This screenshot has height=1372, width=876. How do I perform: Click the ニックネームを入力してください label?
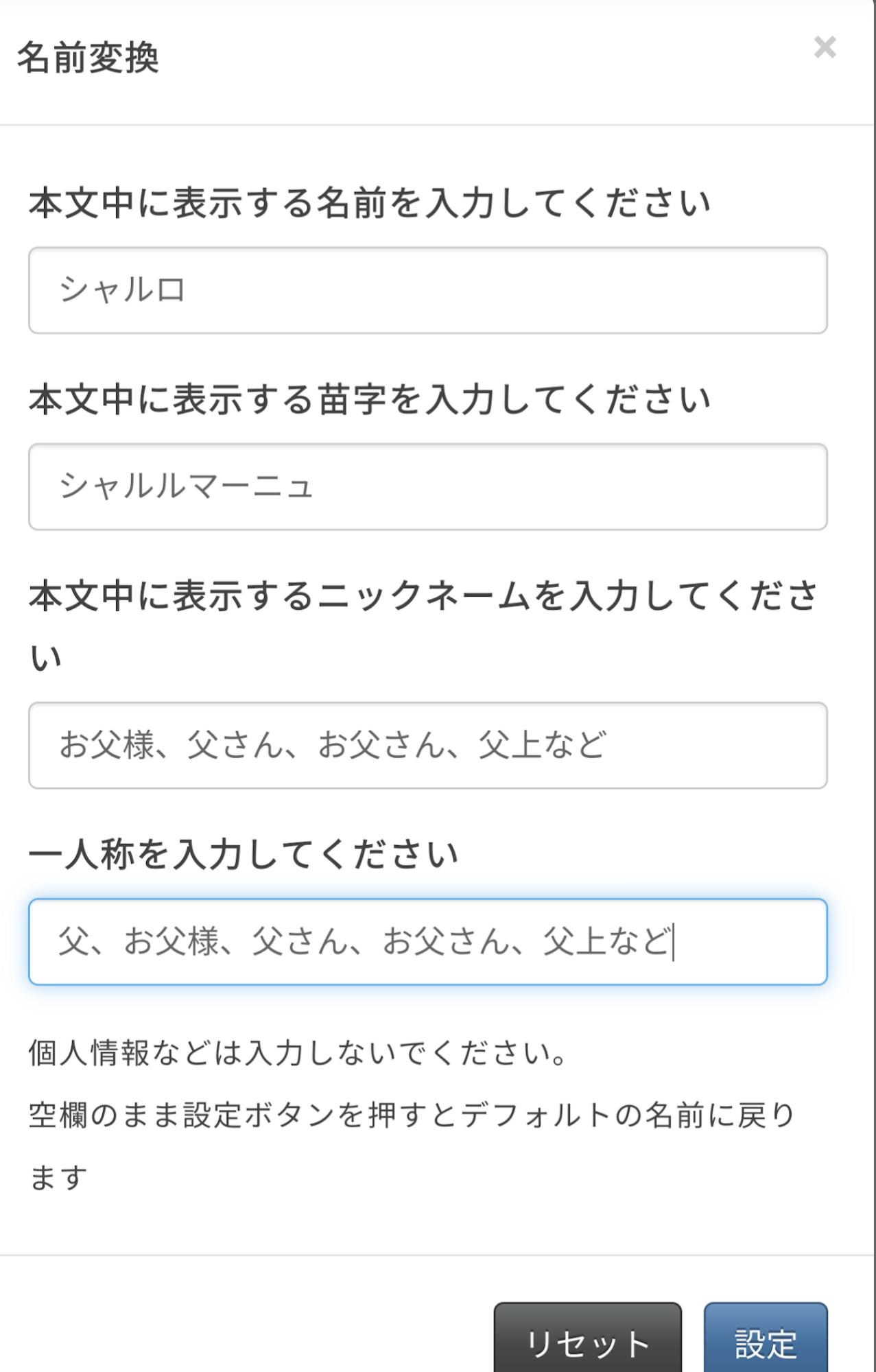tap(423, 595)
